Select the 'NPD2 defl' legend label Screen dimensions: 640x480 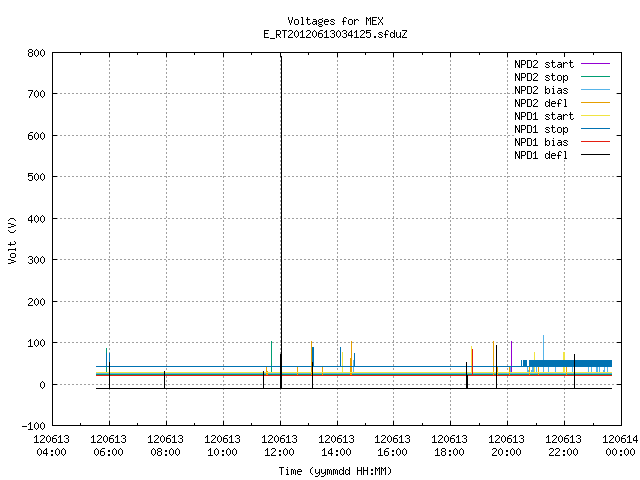tap(541, 103)
